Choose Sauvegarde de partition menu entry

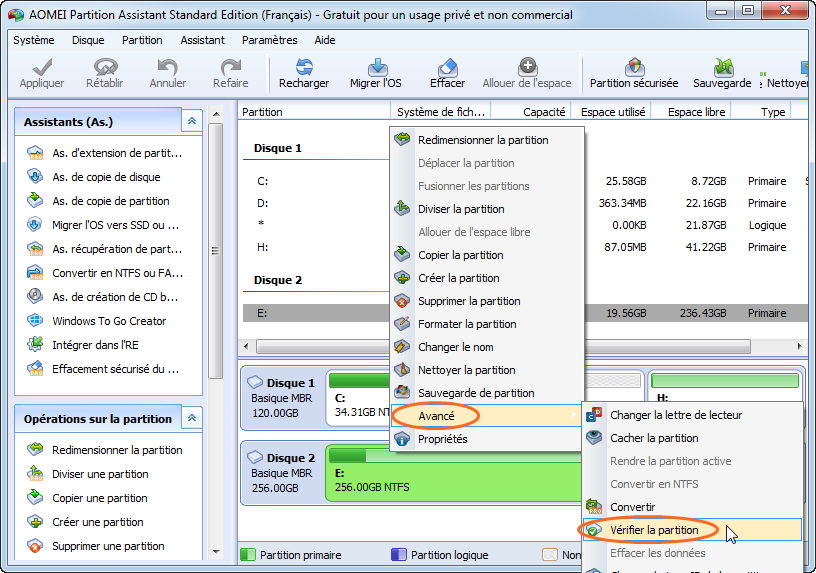click(x=486, y=393)
